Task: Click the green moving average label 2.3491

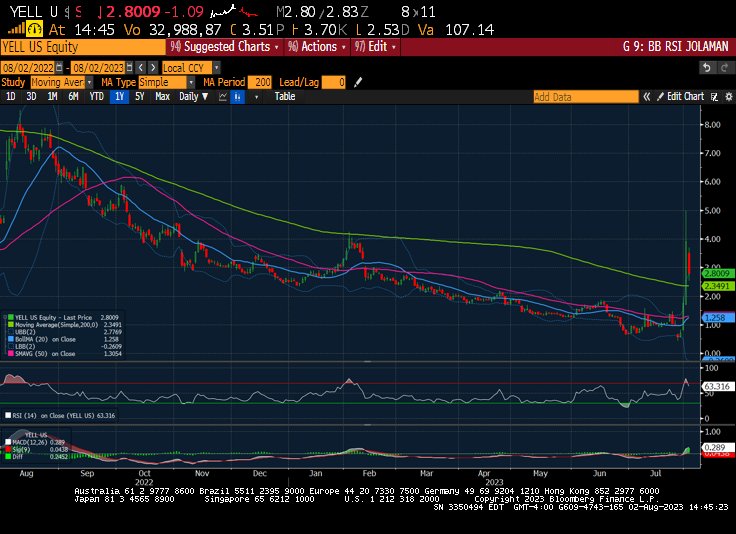Action: [718, 286]
